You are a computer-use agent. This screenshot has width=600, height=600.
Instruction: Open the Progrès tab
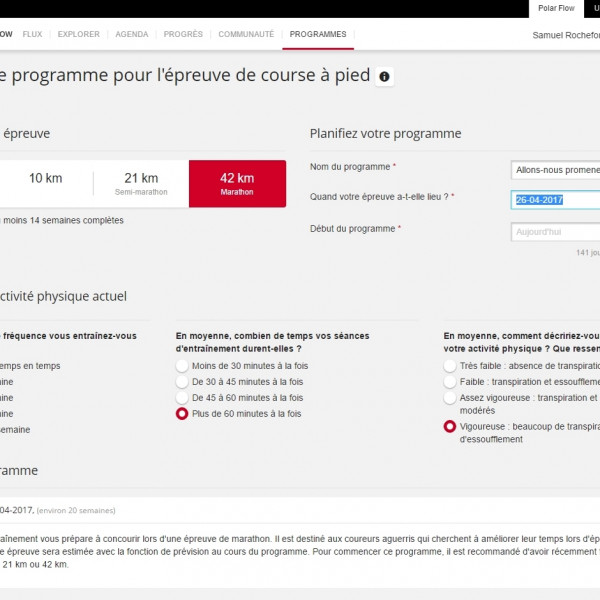[183, 34]
